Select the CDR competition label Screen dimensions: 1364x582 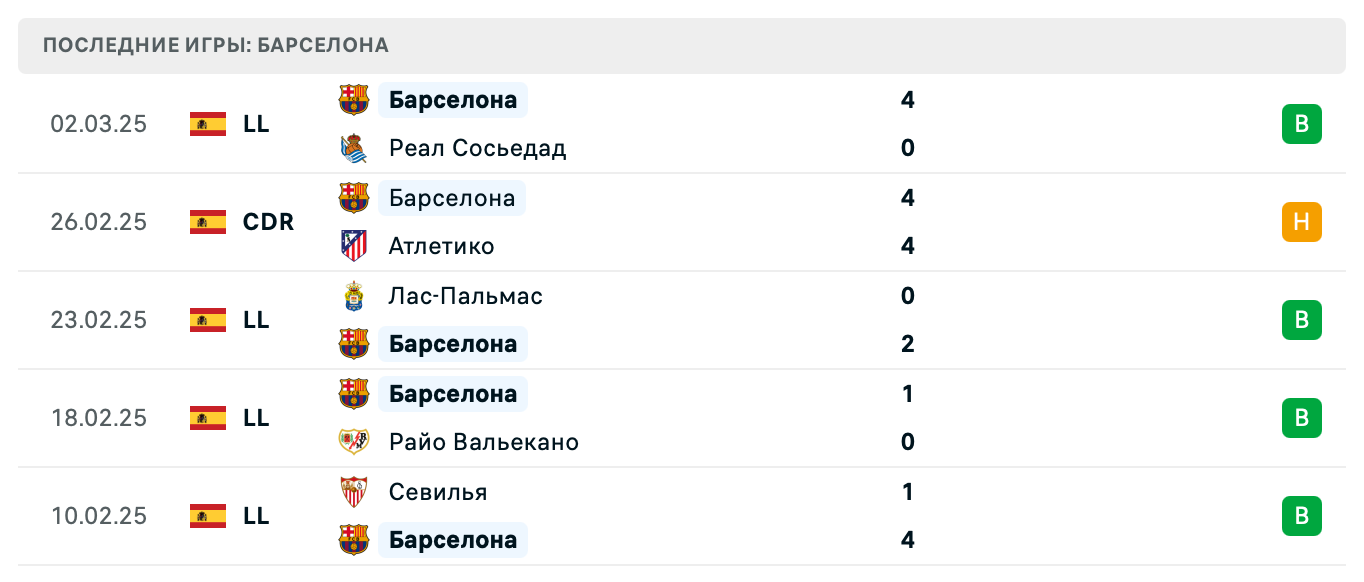click(266, 222)
